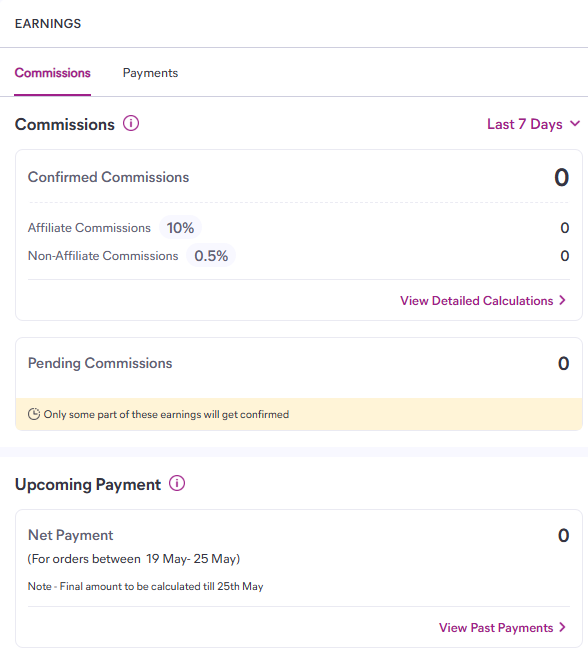Select the Commissions tab
The image size is (588, 655).
(x=53, y=73)
